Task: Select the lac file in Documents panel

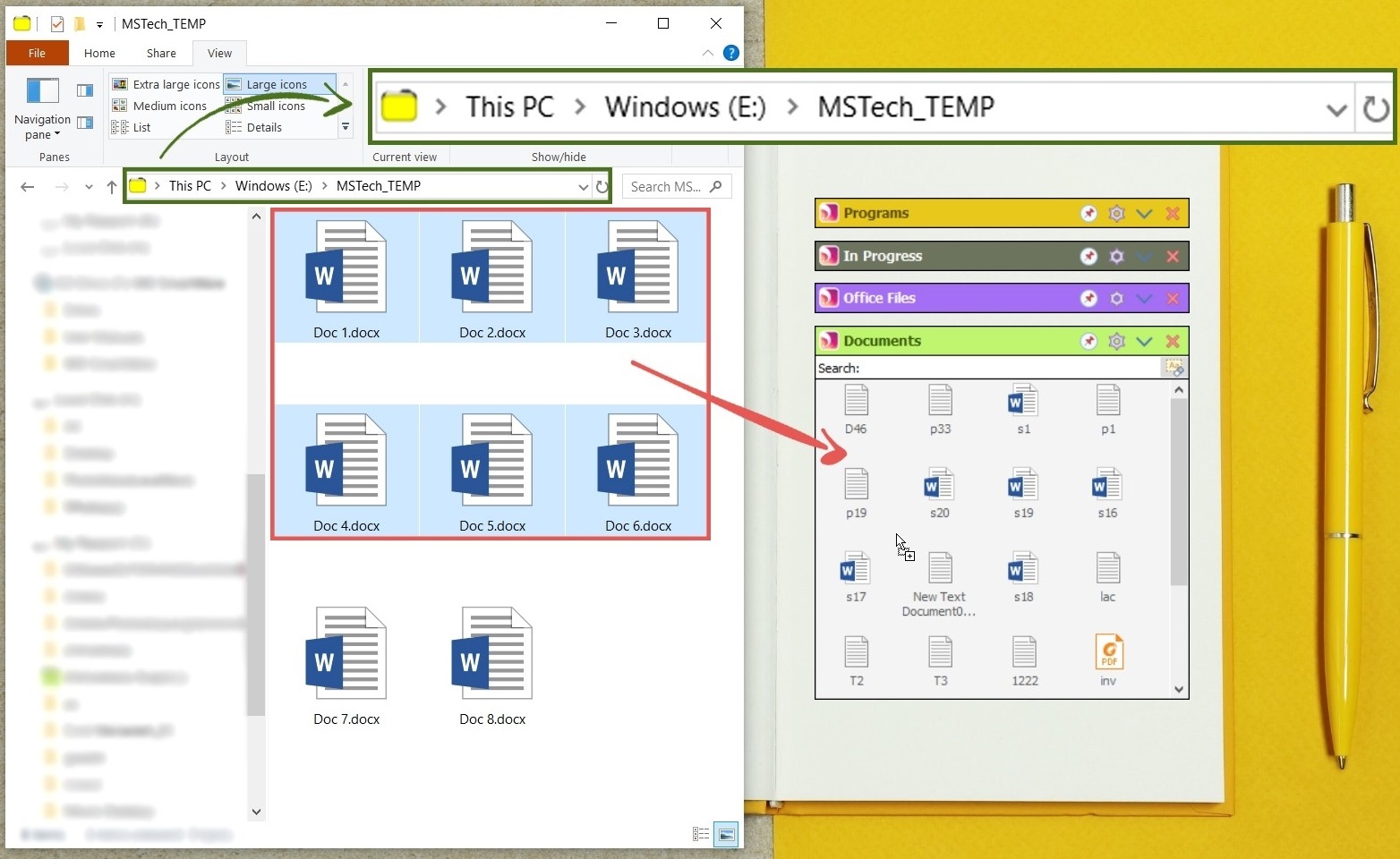Action: pos(1108,577)
